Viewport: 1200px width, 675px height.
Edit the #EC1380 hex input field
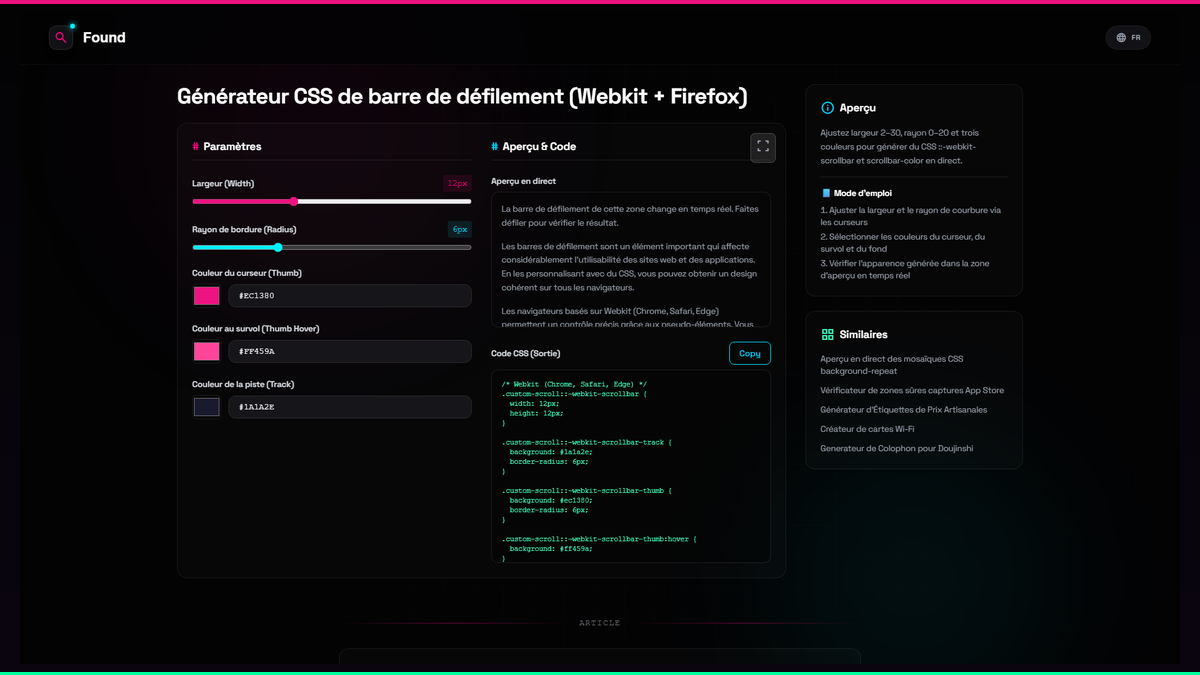tap(350, 296)
